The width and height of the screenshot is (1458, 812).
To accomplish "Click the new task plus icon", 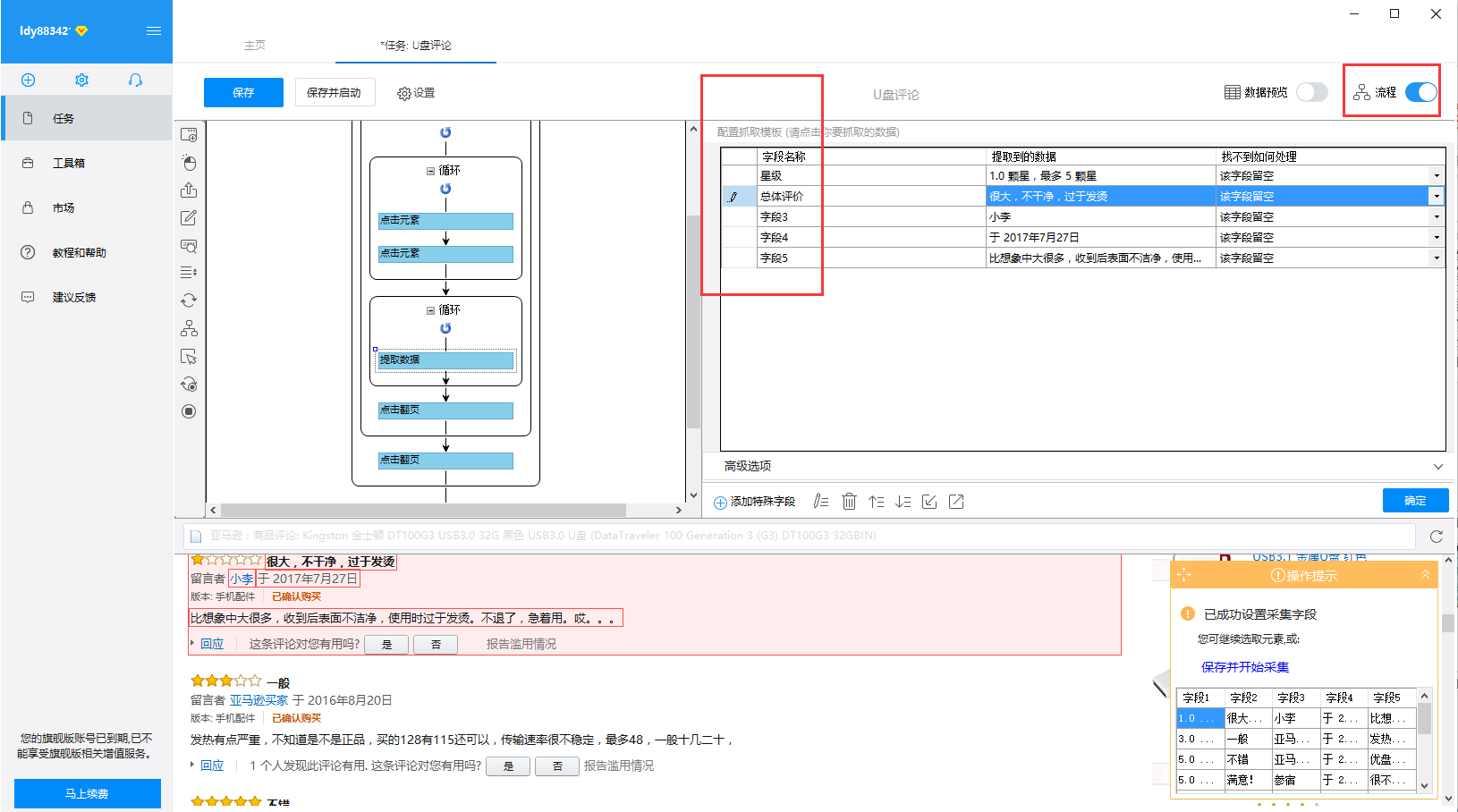I will [28, 80].
